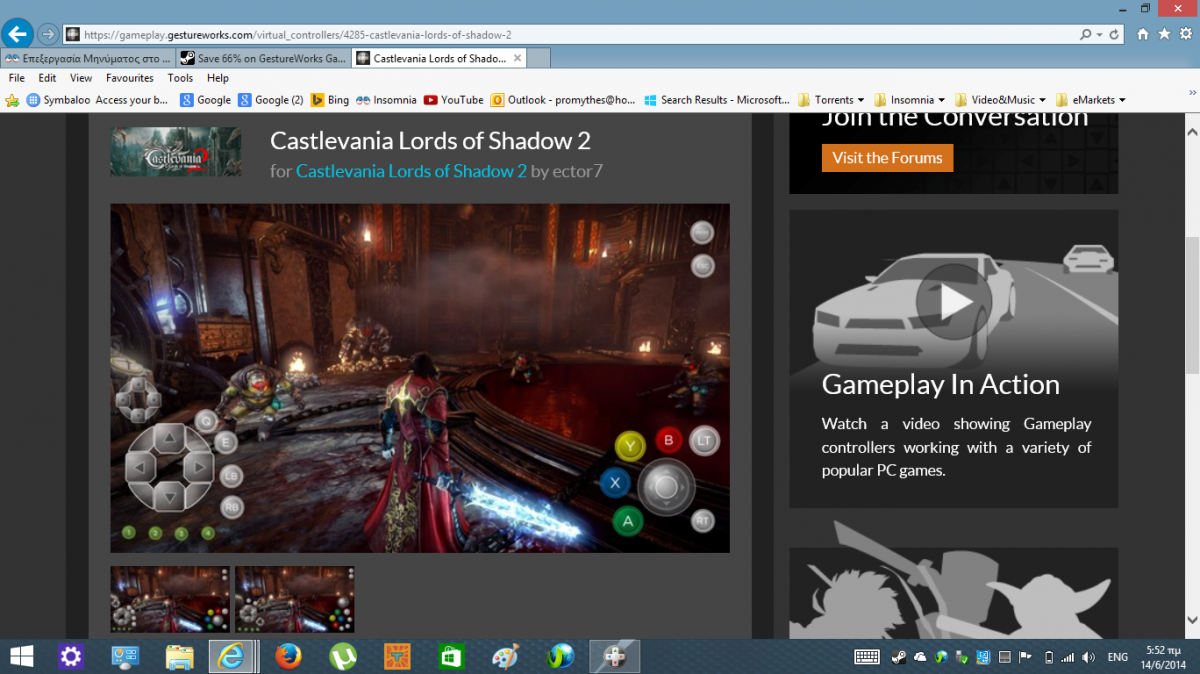Open the Home page via house icon
1200x674 pixels.
click(x=1144, y=34)
